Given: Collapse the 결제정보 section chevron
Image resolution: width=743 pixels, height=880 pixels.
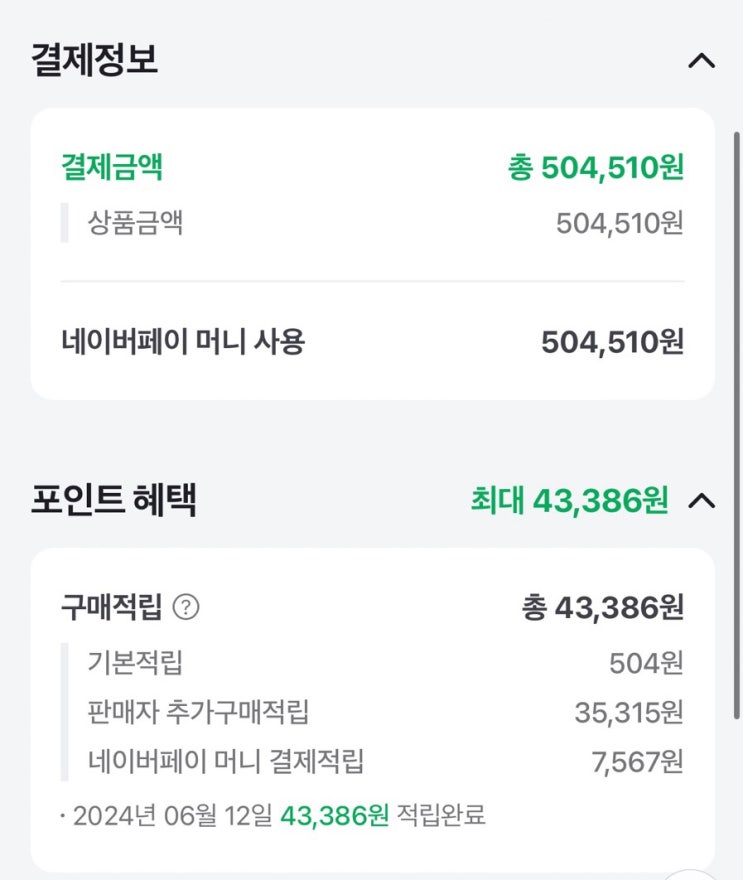Looking at the screenshot, I should [702, 61].
